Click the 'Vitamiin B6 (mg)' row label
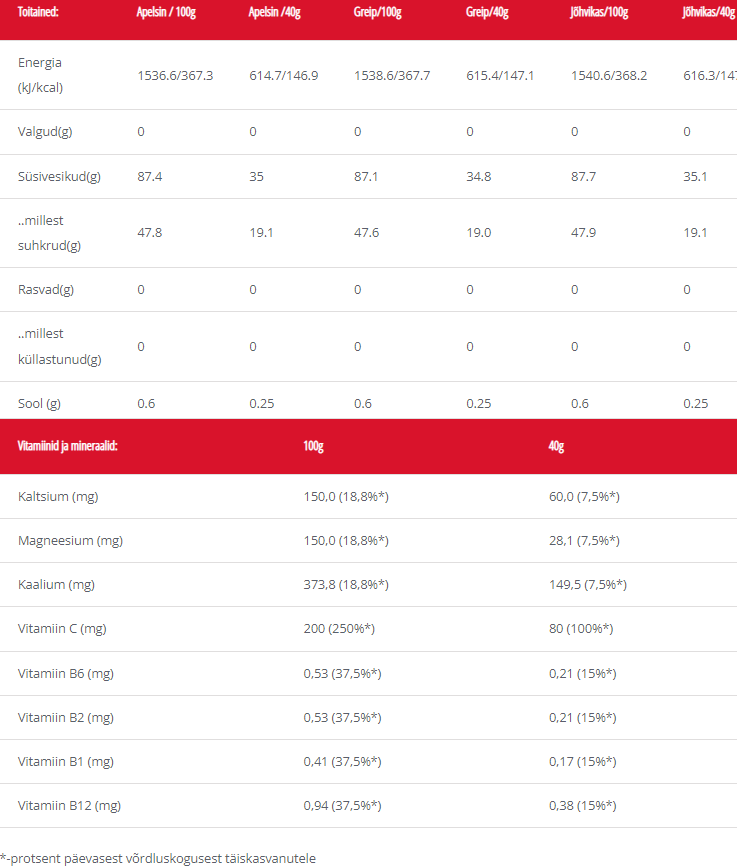This screenshot has width=737, height=868. tap(65, 674)
